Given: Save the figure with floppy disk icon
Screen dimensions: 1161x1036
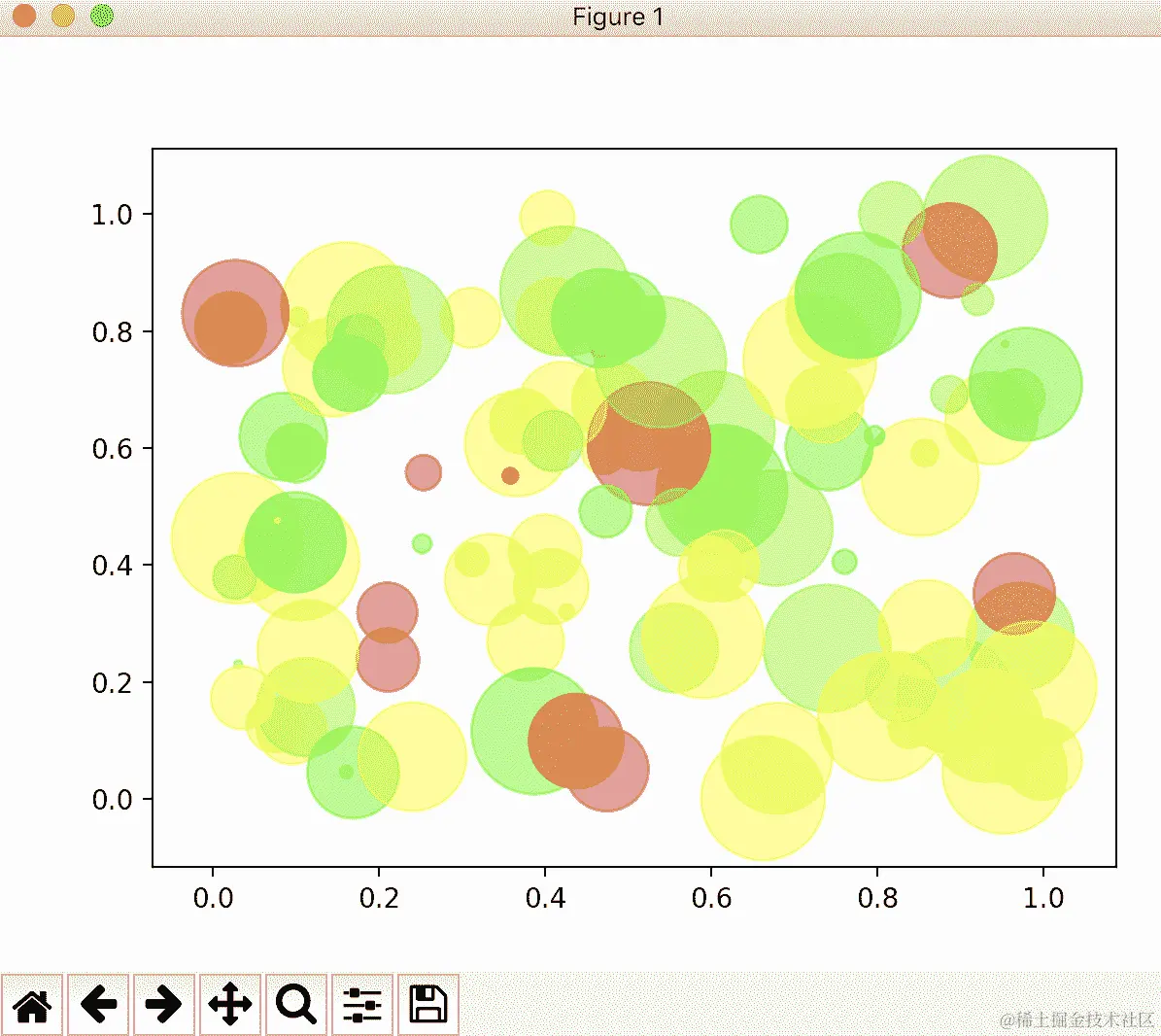Looking at the screenshot, I should (428, 1004).
